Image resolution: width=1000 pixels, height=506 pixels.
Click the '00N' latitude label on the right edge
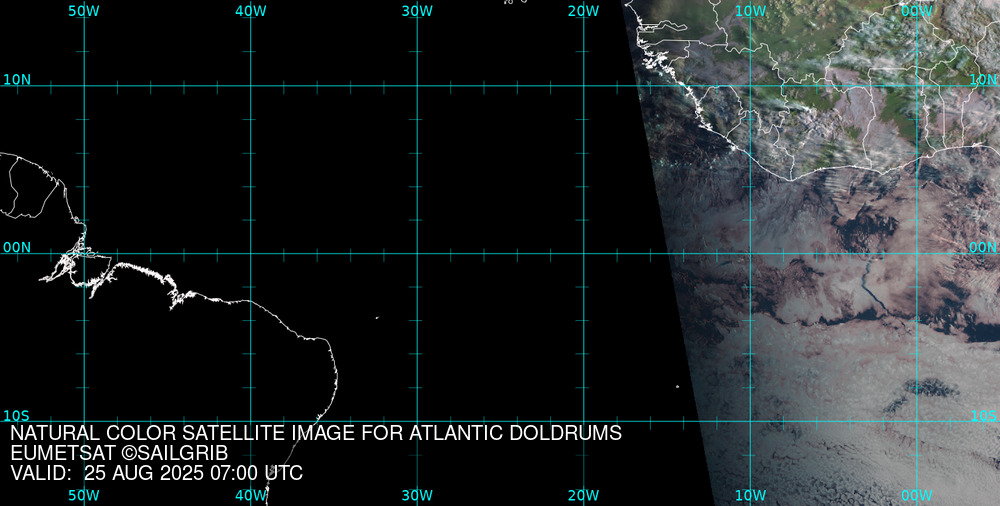983,248
